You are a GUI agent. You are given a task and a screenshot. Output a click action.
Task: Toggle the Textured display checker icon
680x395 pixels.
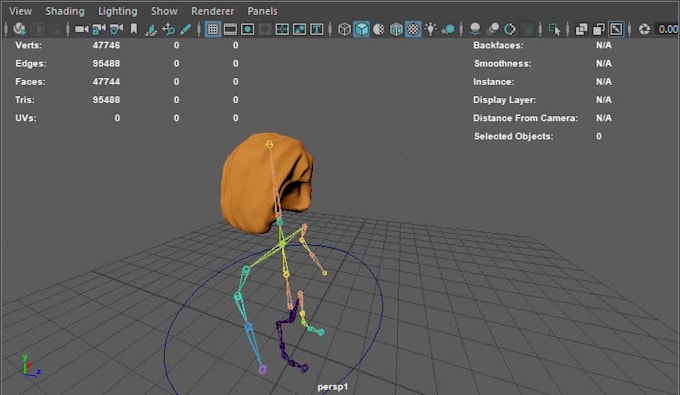(413, 29)
